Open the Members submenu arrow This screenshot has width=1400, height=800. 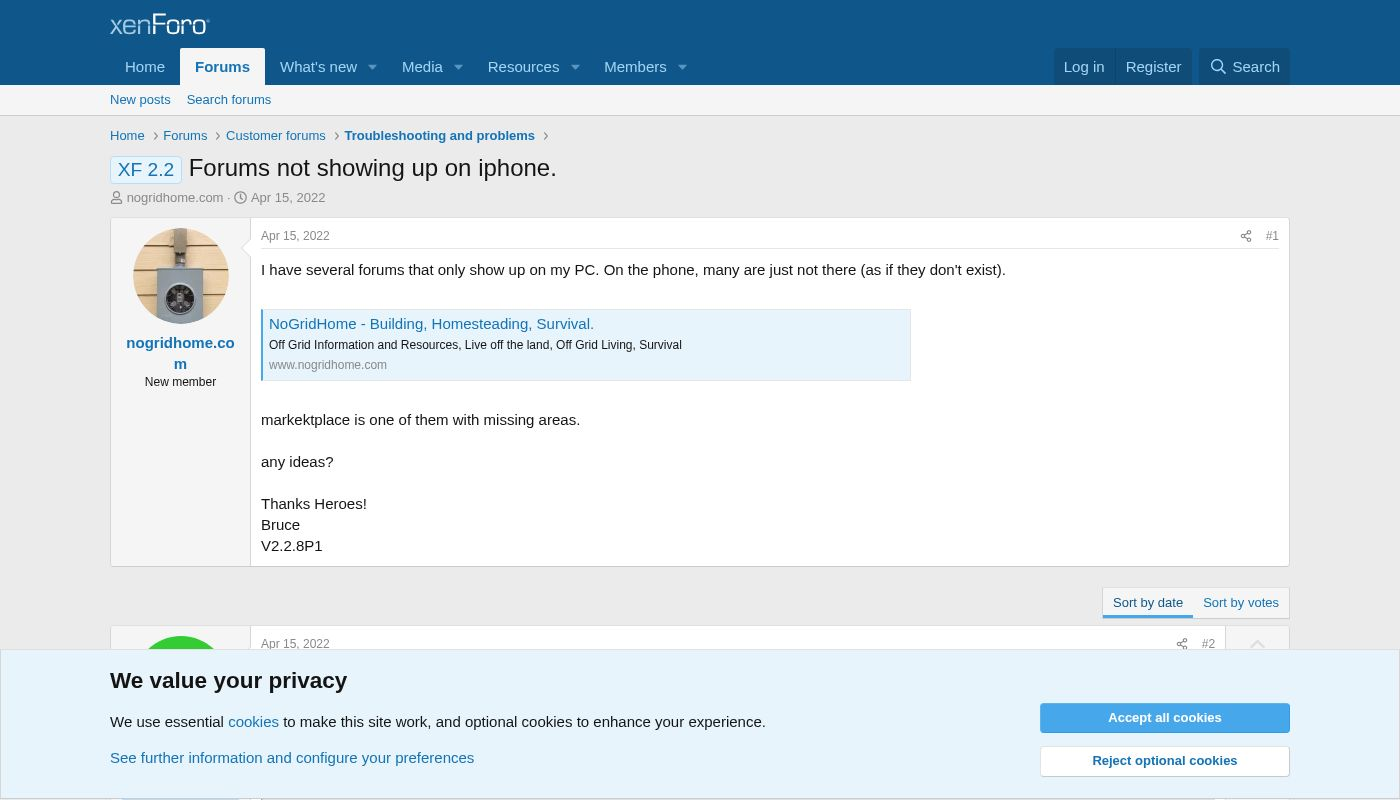[x=682, y=67]
